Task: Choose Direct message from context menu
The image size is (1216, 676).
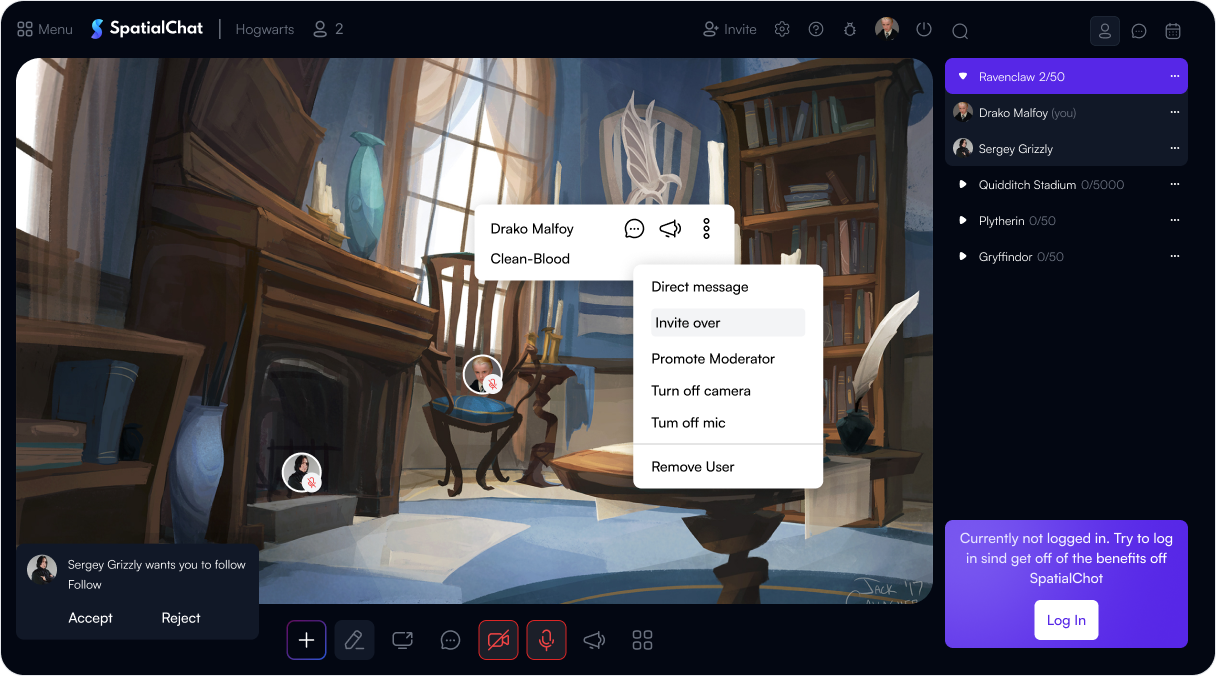Action: [700, 287]
